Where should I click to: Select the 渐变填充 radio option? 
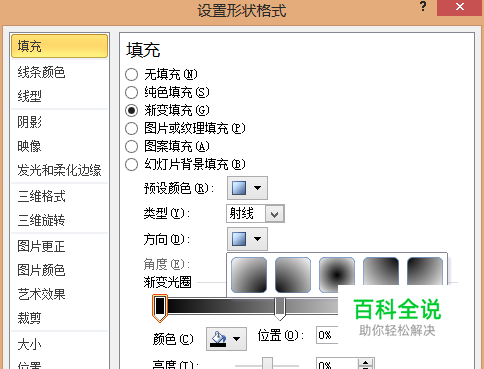[x=131, y=110]
